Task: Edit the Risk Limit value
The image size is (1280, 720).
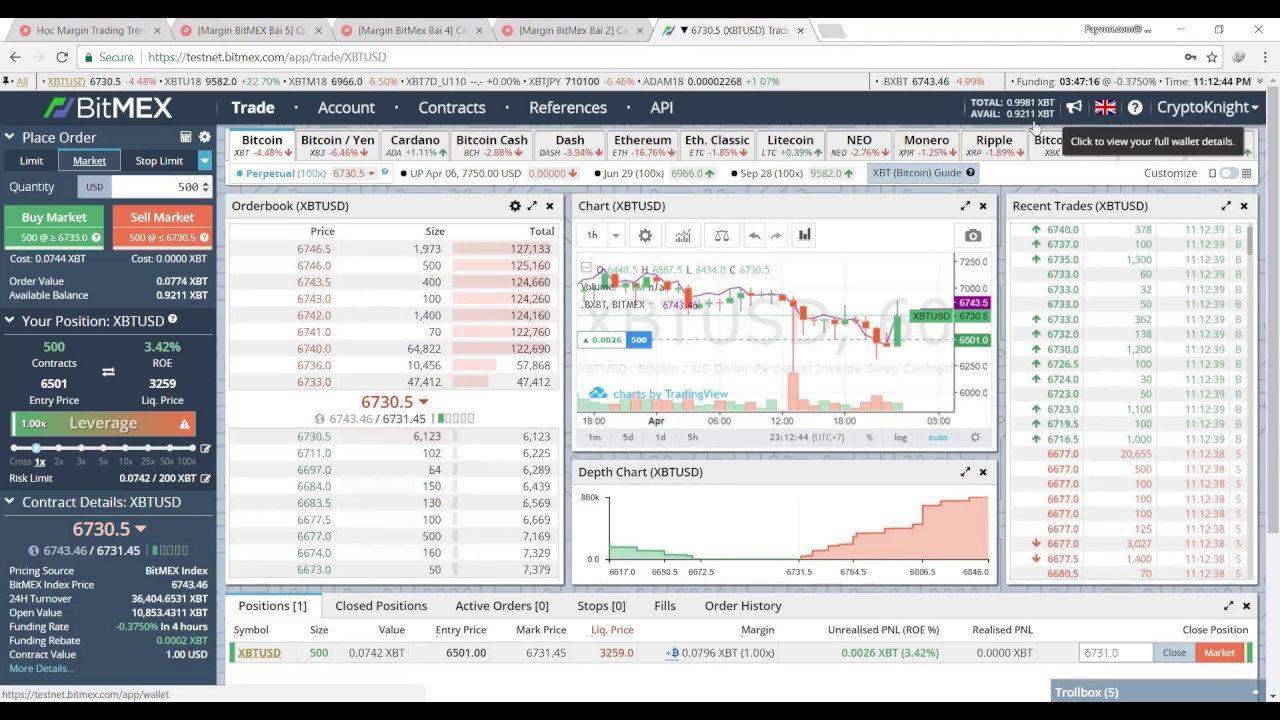Action: point(205,478)
